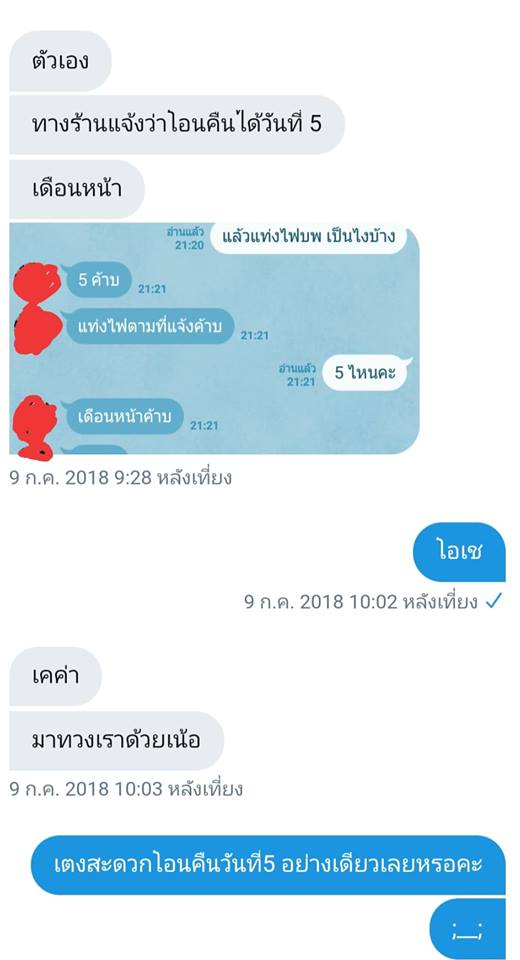Screen dimensions: 520x960
Task: Tap the first red scribbled avatar in image
Action: (37, 282)
